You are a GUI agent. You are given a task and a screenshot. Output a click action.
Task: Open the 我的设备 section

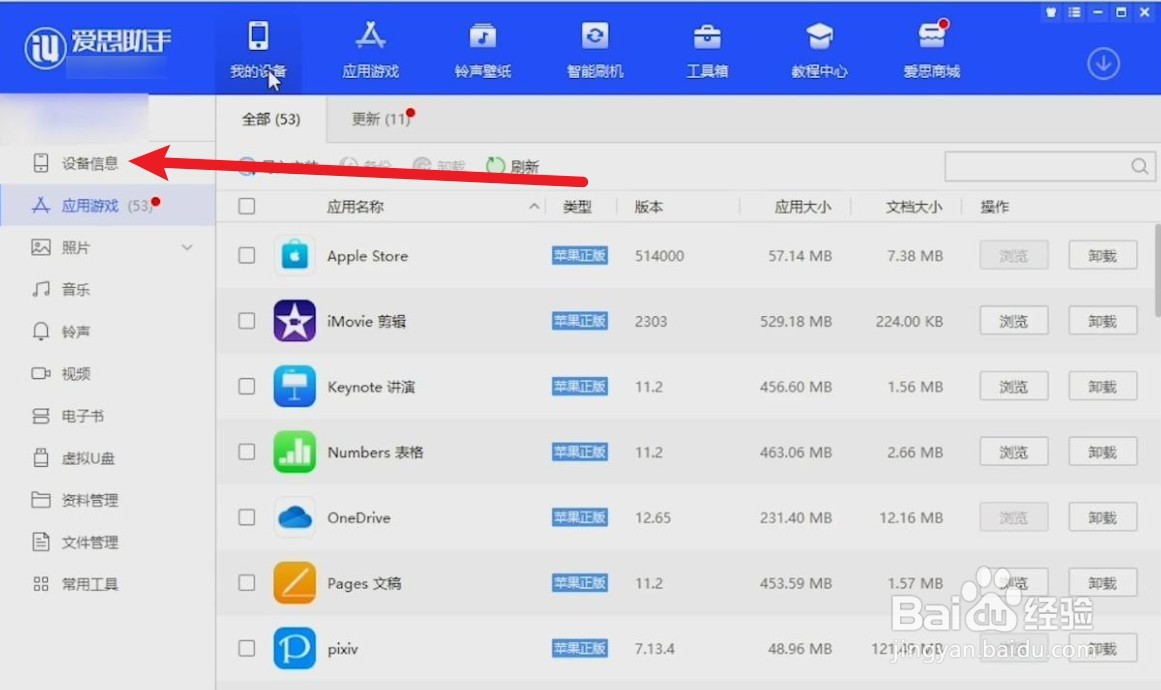(258, 49)
